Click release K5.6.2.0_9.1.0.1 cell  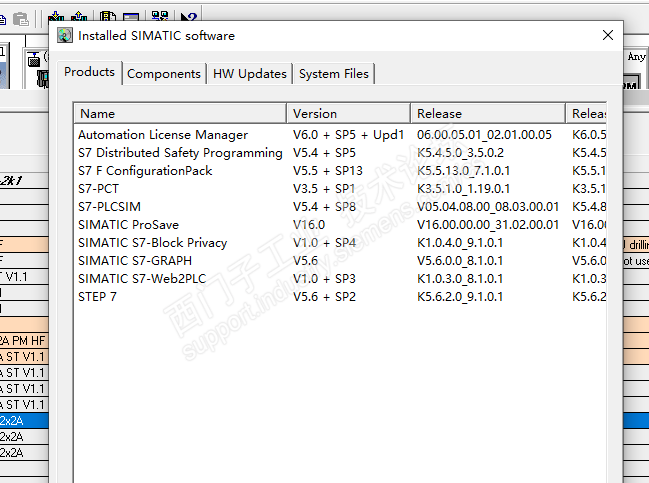click(459, 297)
